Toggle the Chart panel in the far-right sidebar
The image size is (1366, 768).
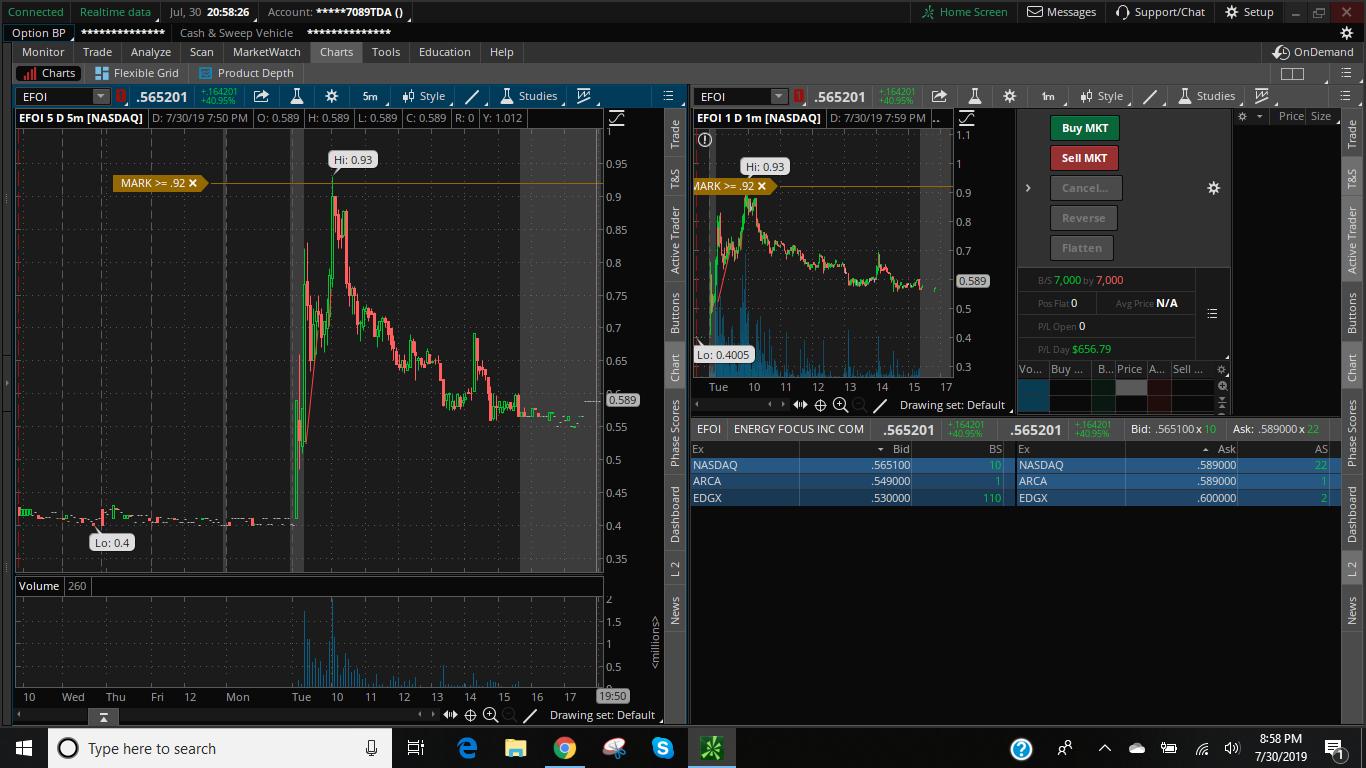pyautogui.click(x=1352, y=368)
